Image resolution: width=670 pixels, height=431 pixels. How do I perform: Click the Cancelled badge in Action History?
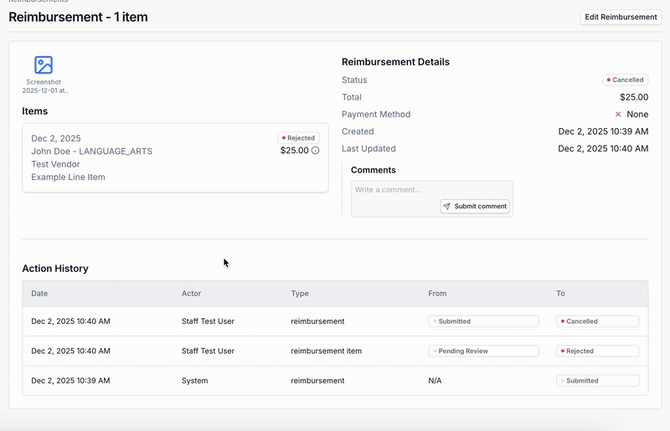coord(597,322)
